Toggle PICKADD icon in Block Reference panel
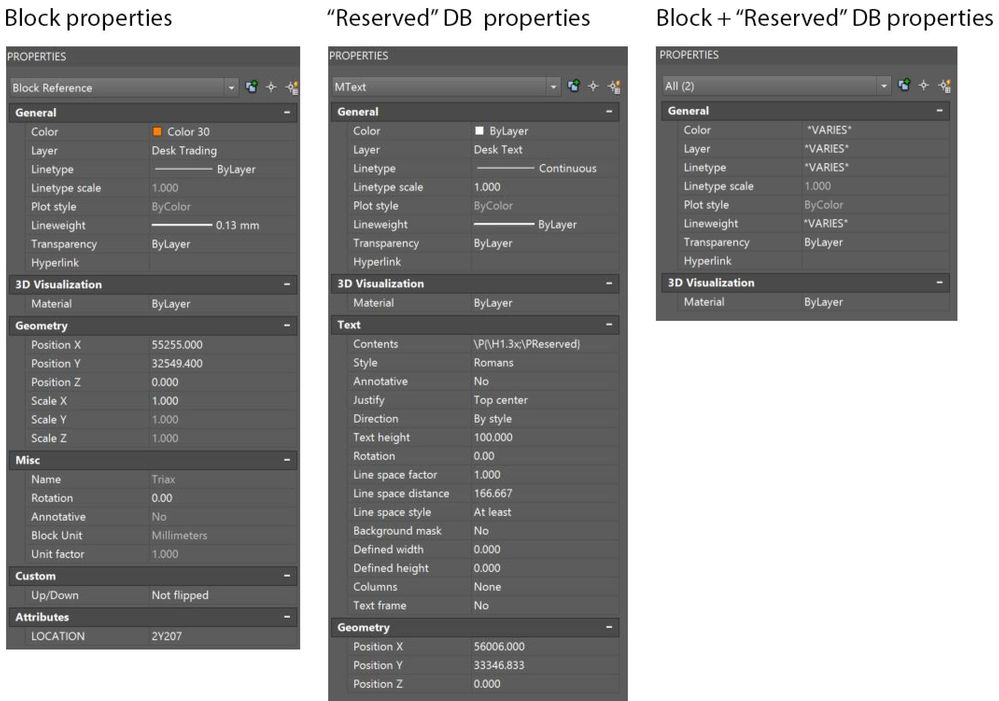 [253, 88]
